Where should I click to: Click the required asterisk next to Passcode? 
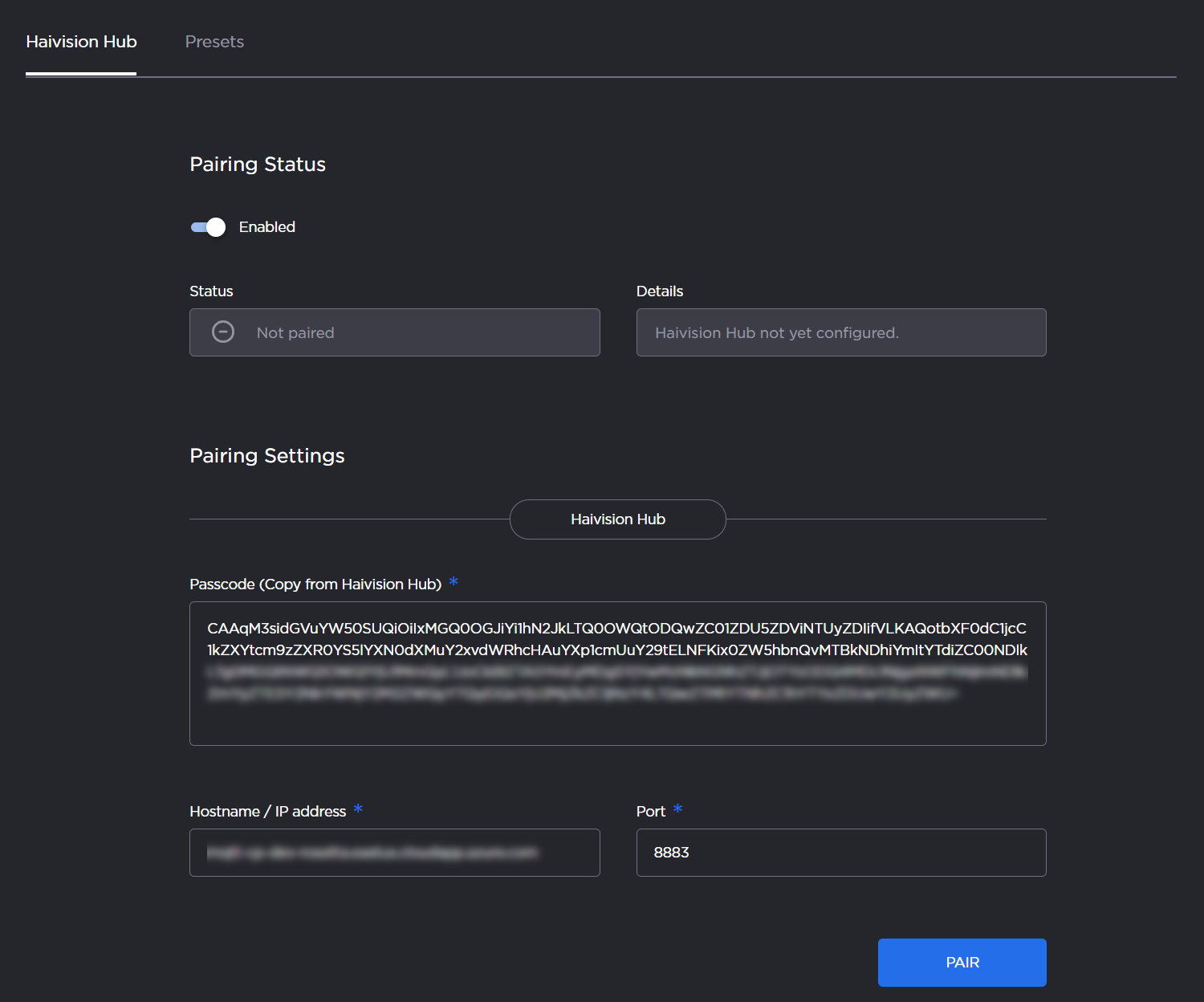click(x=454, y=582)
